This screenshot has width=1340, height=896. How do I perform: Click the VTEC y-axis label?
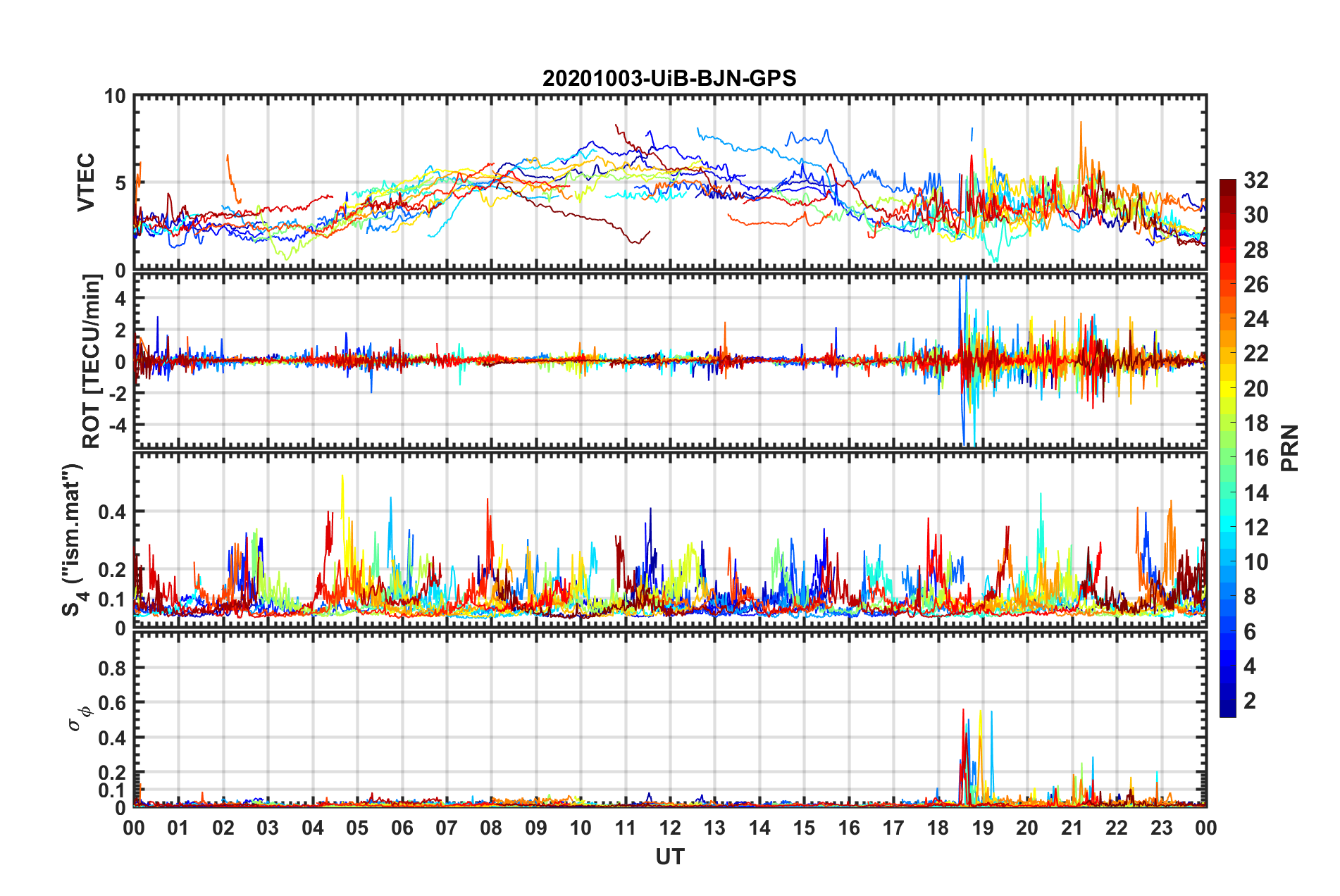point(86,182)
